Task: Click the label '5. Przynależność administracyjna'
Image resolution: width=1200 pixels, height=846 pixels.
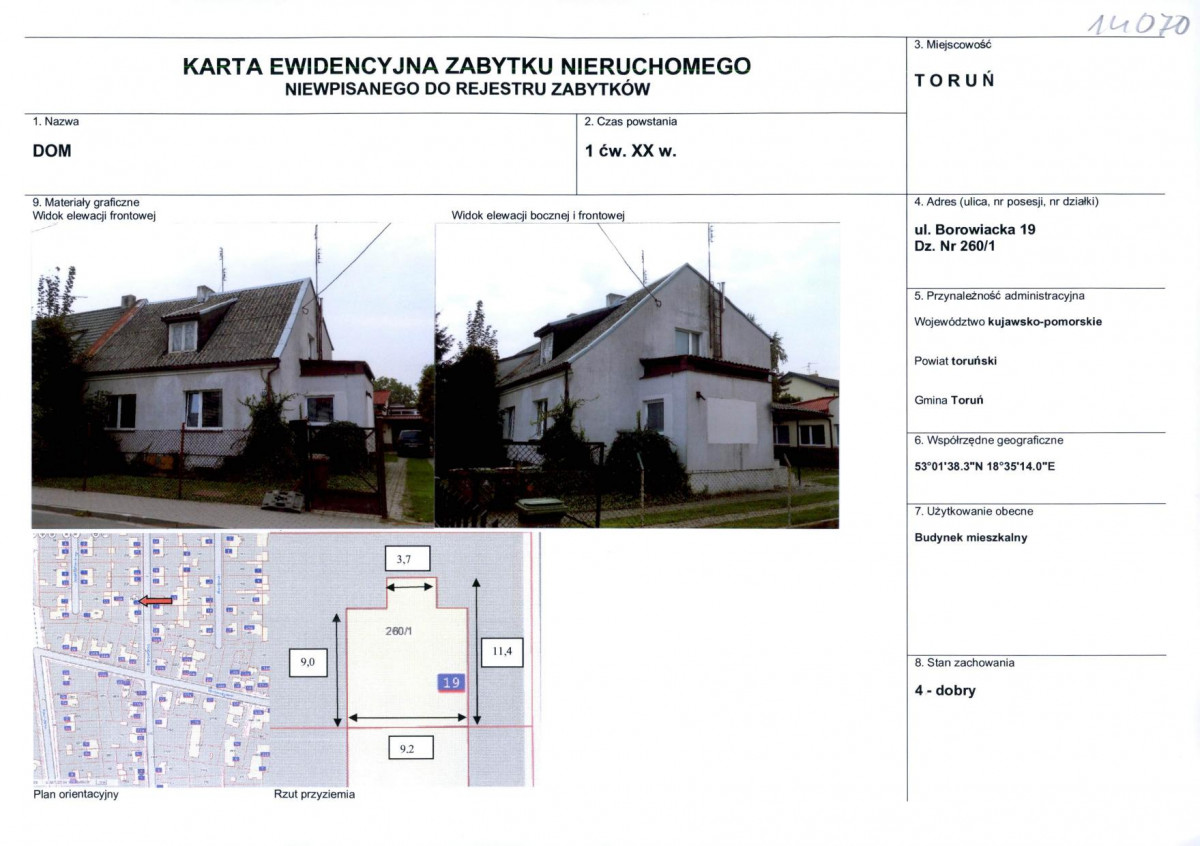Action: coord(999,296)
